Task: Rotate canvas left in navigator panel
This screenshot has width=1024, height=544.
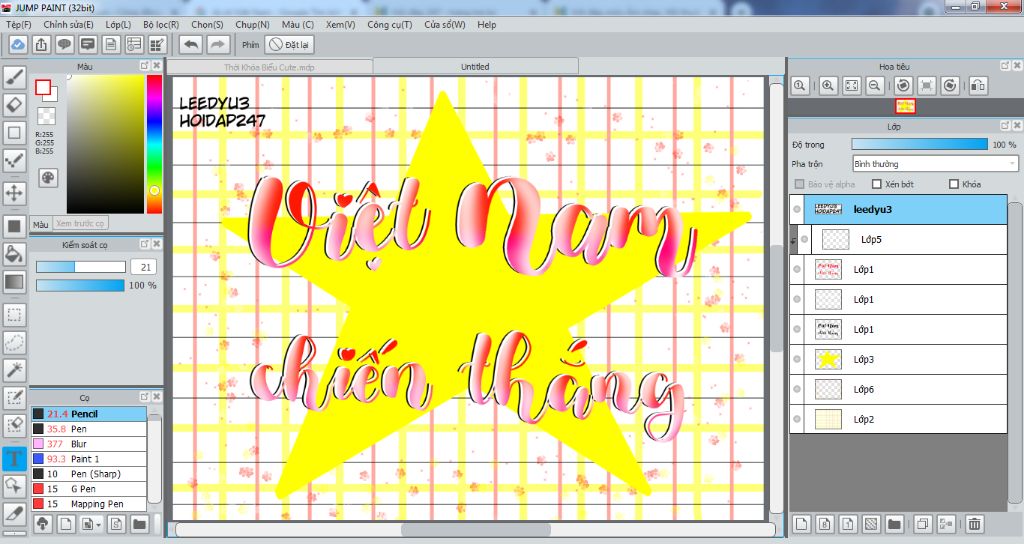Action: (x=903, y=86)
